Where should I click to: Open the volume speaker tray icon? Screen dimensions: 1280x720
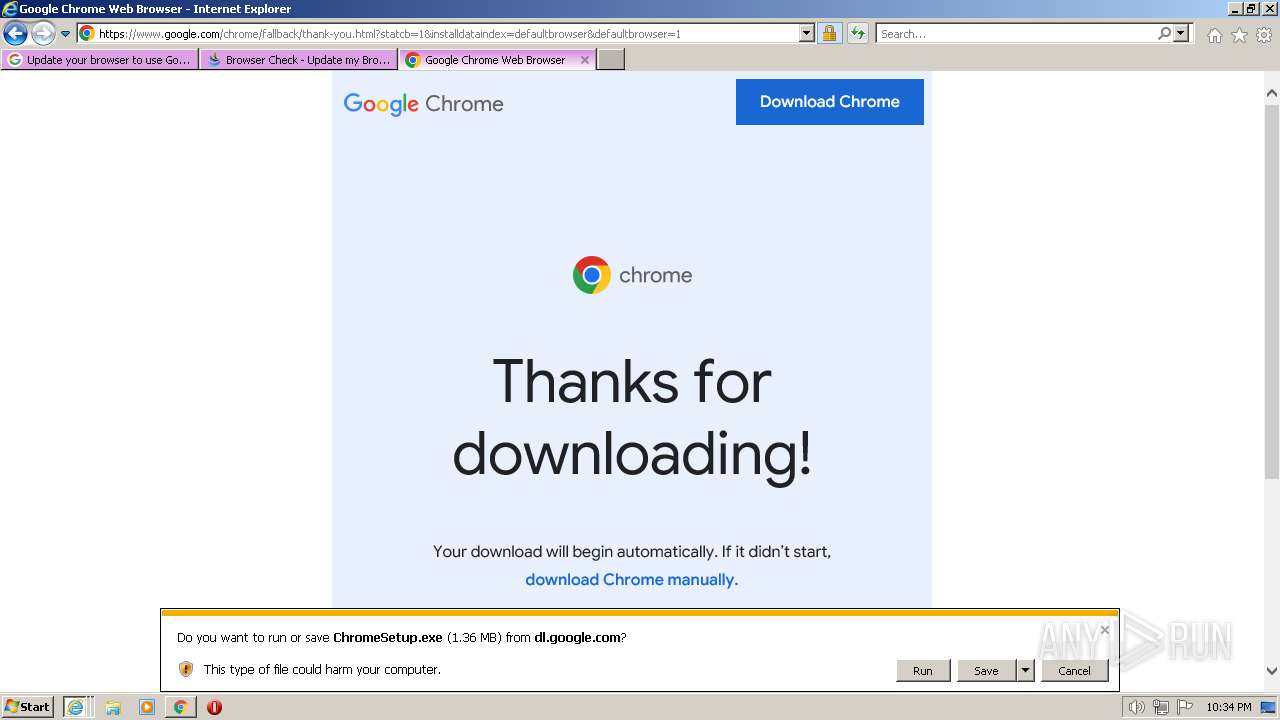[x=1137, y=707]
